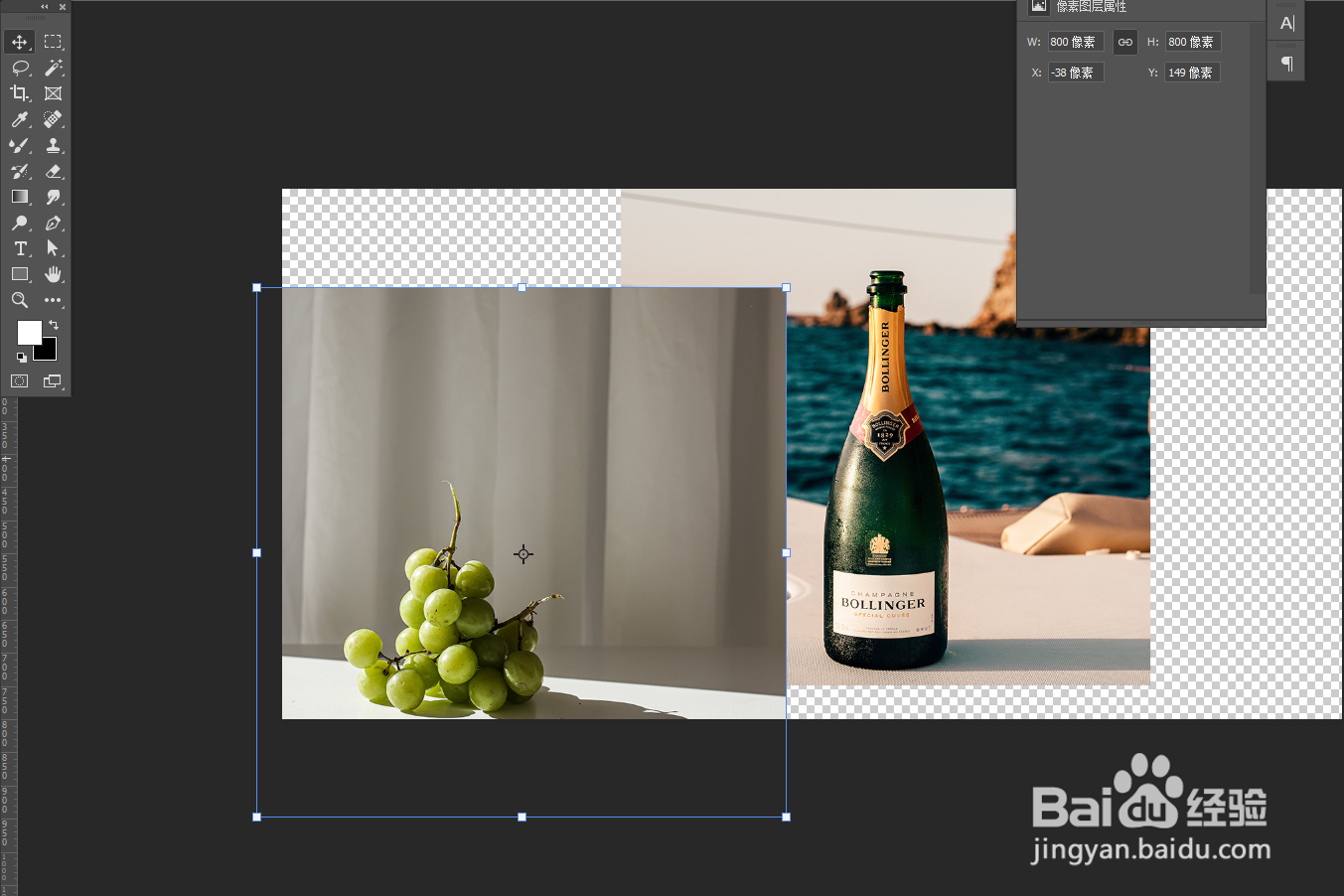Click the pixel layer properties icon

point(1038,7)
